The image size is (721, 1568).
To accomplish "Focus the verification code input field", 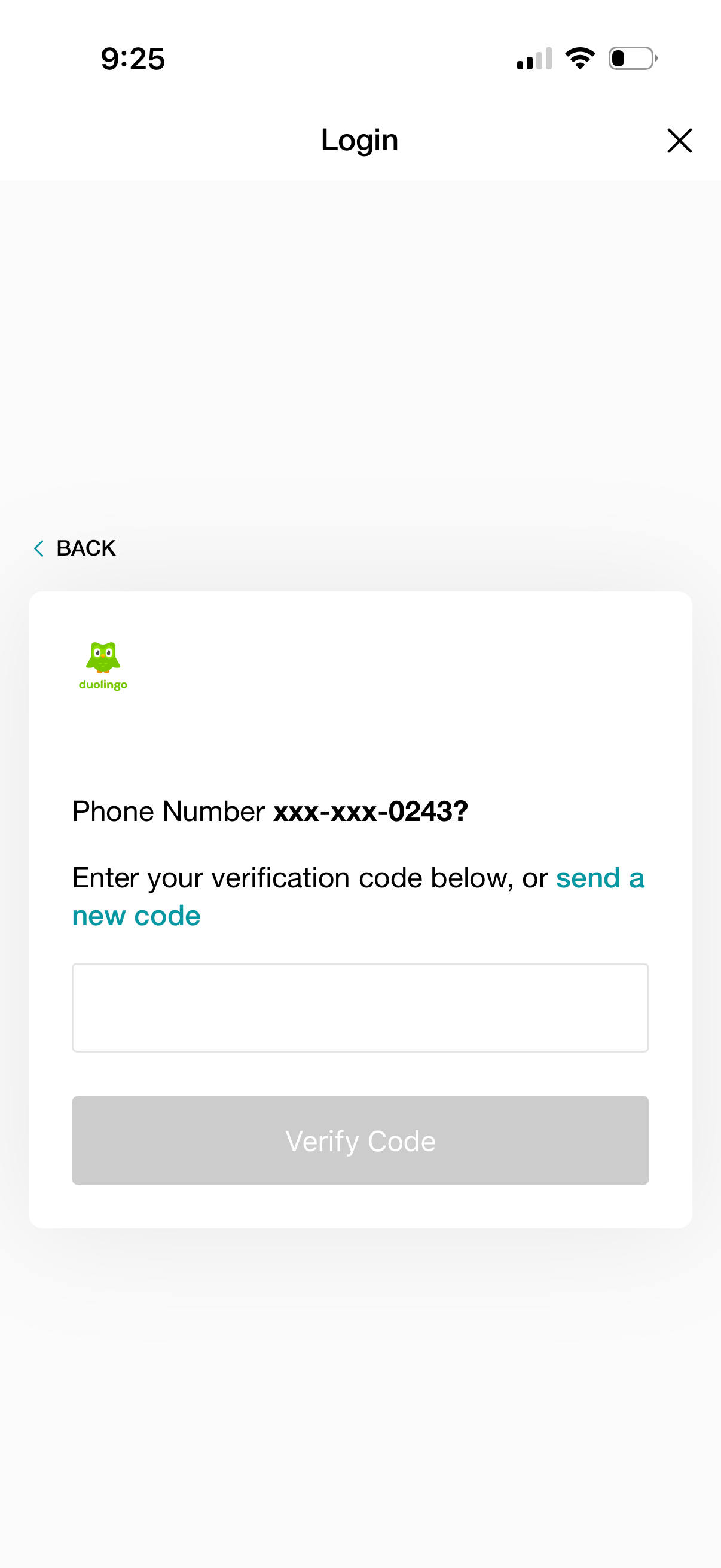I will tap(360, 1008).
